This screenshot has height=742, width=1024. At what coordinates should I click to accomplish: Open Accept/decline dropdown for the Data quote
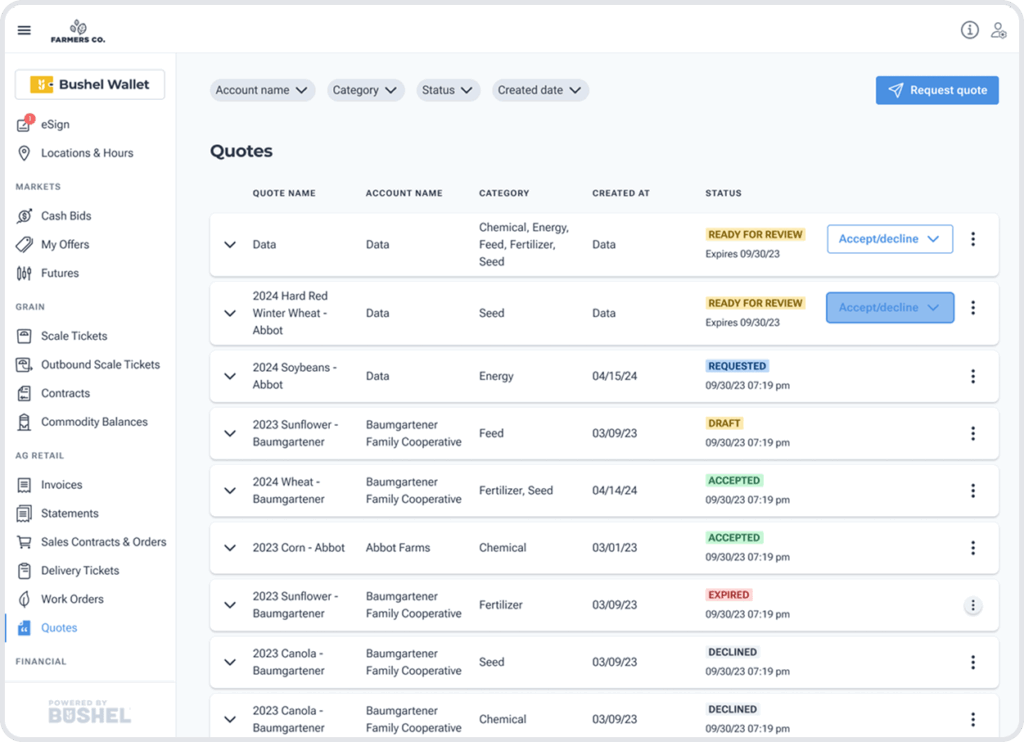[889, 239]
